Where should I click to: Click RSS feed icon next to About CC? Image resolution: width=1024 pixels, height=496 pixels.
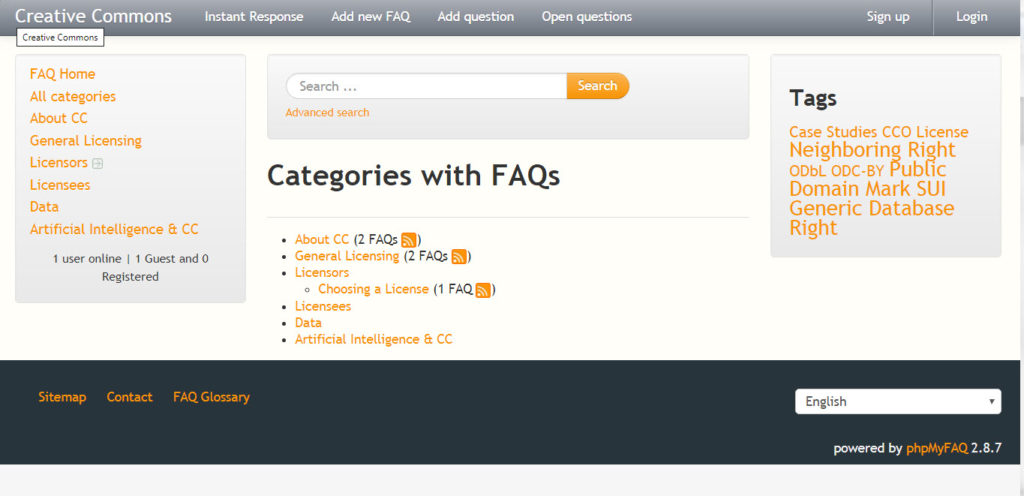click(409, 240)
